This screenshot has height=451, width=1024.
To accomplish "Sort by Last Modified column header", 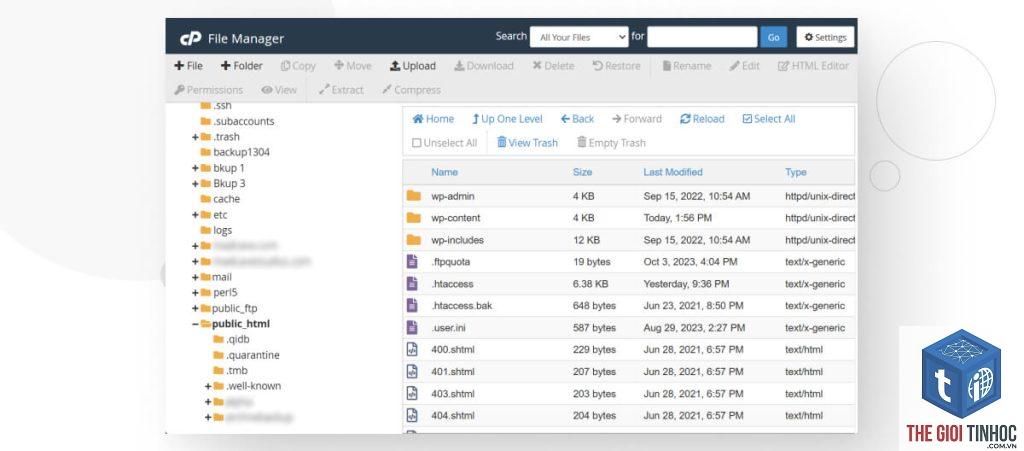I will click(673, 172).
